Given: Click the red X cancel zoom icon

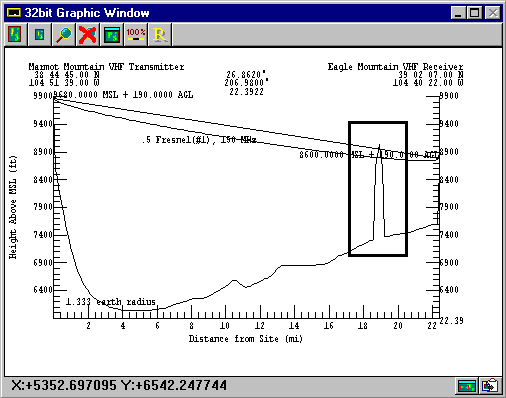Looking at the screenshot, I should tap(88, 34).
